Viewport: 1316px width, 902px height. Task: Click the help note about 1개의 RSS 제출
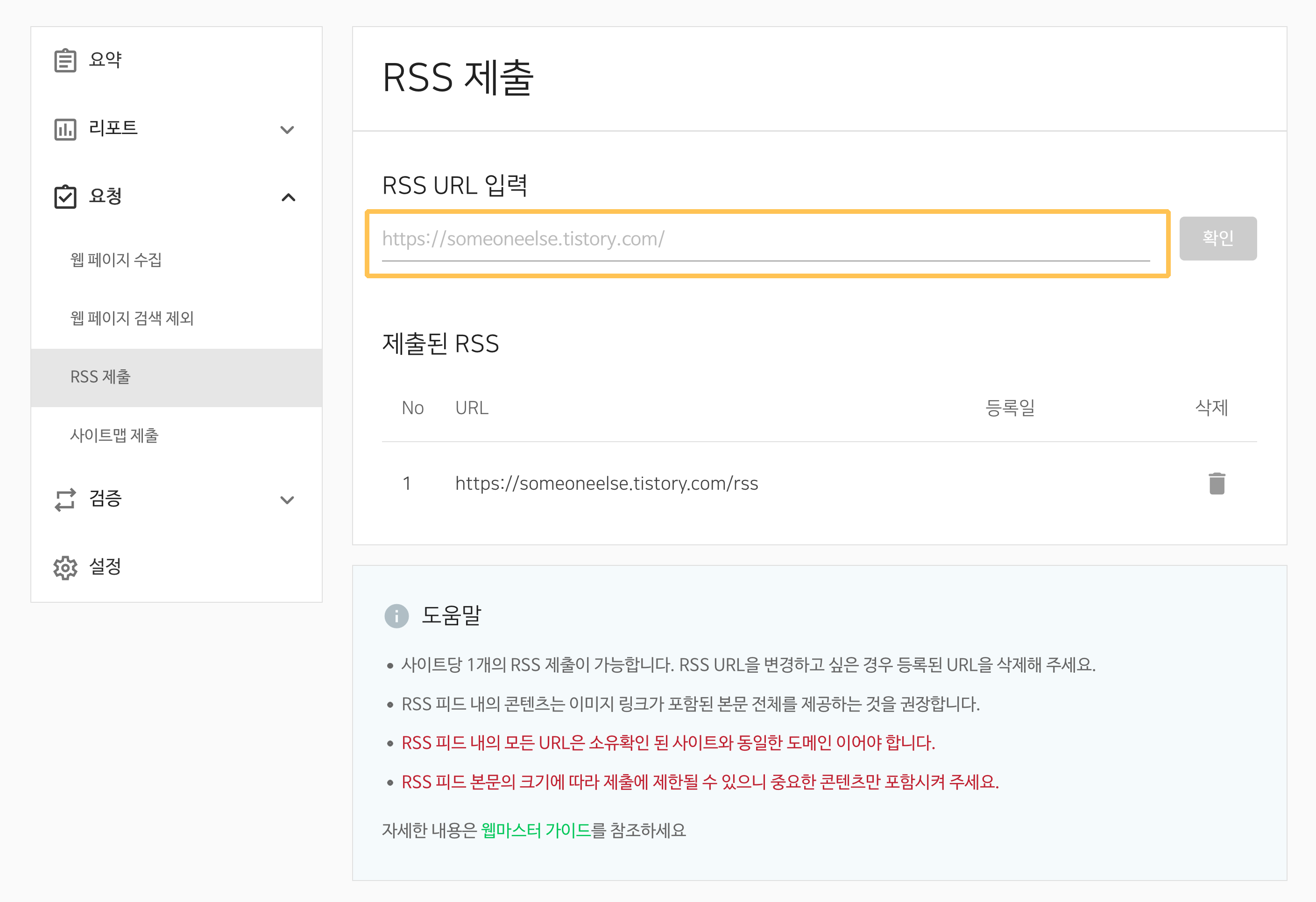coord(749,665)
